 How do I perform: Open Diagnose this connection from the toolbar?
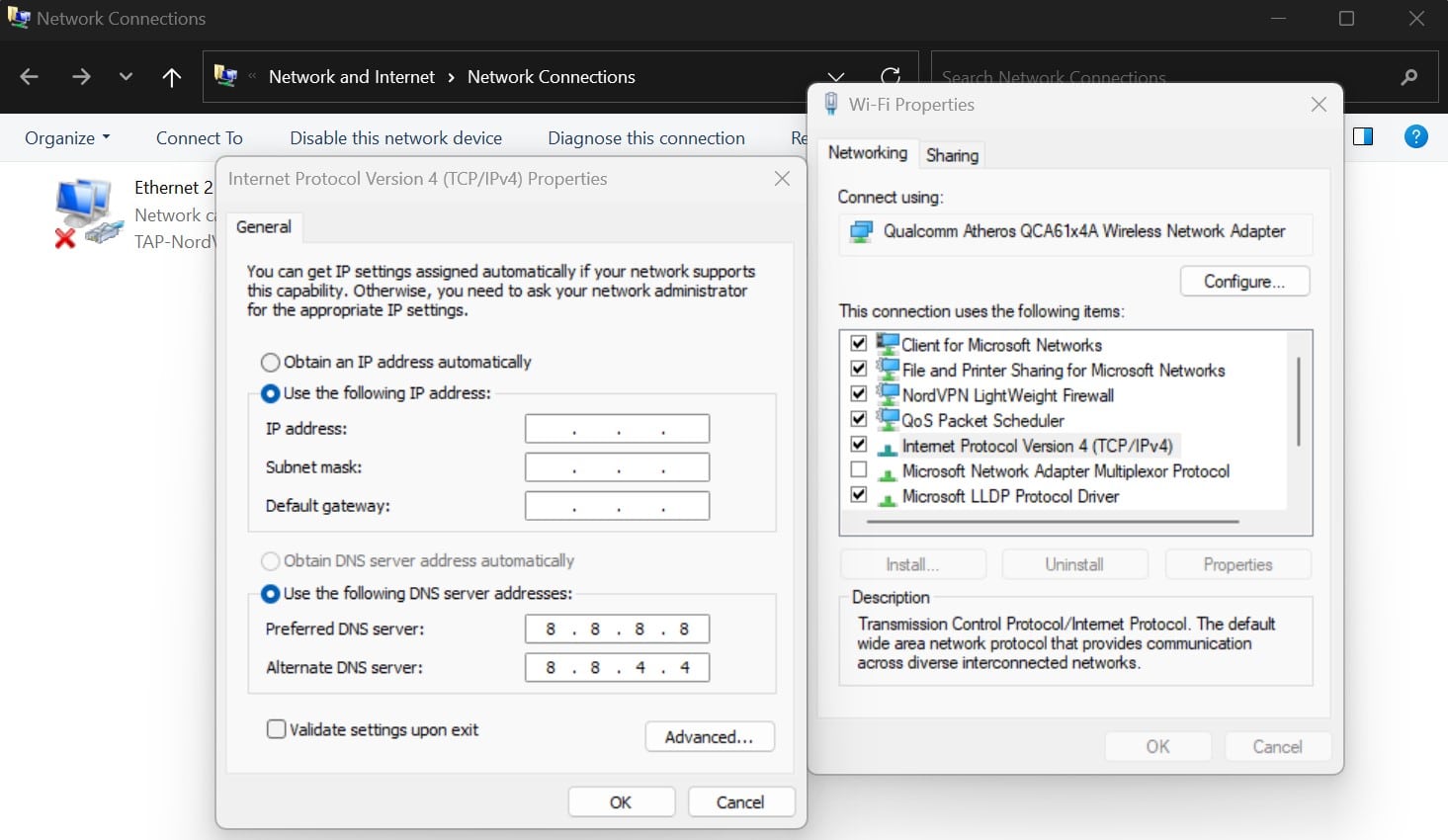[x=645, y=137]
